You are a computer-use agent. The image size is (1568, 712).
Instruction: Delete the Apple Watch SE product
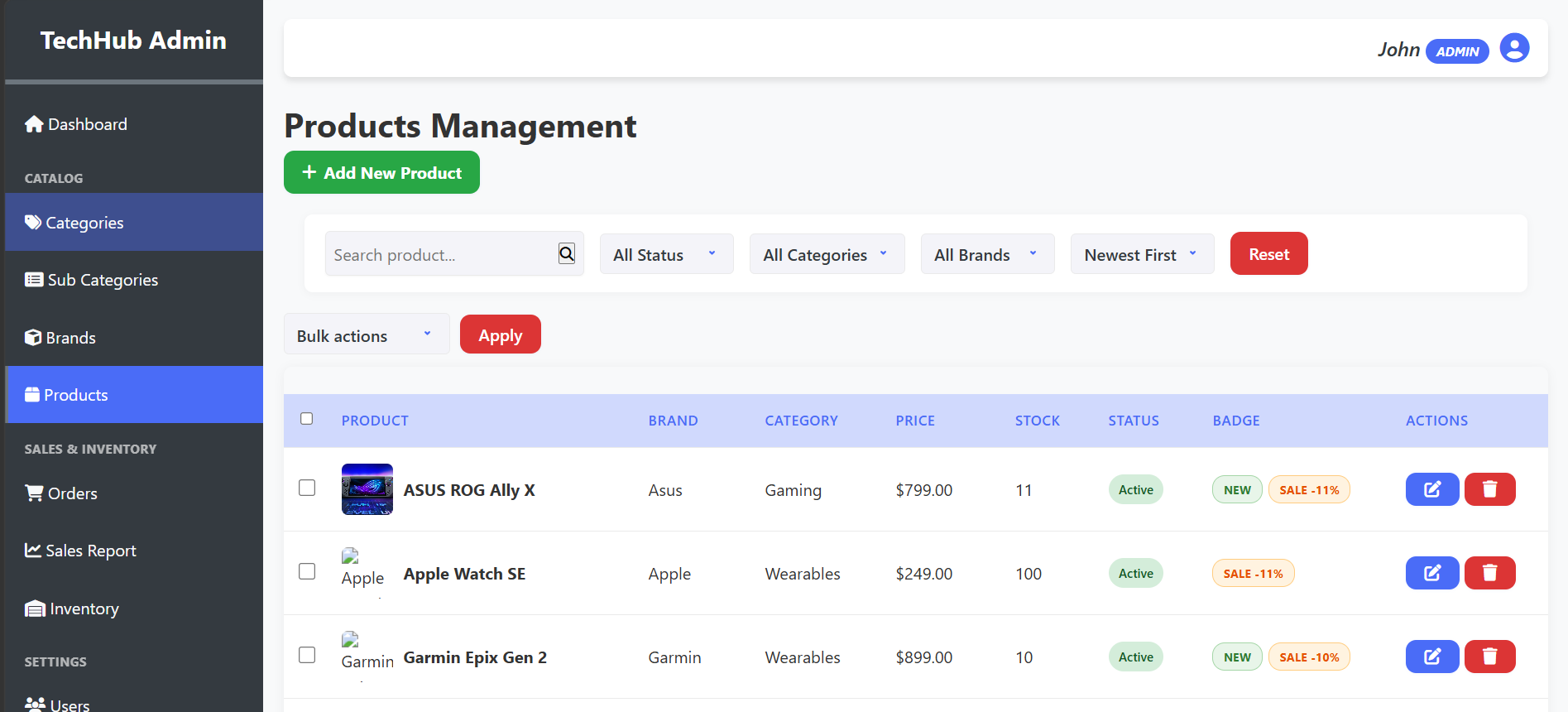(1490, 573)
